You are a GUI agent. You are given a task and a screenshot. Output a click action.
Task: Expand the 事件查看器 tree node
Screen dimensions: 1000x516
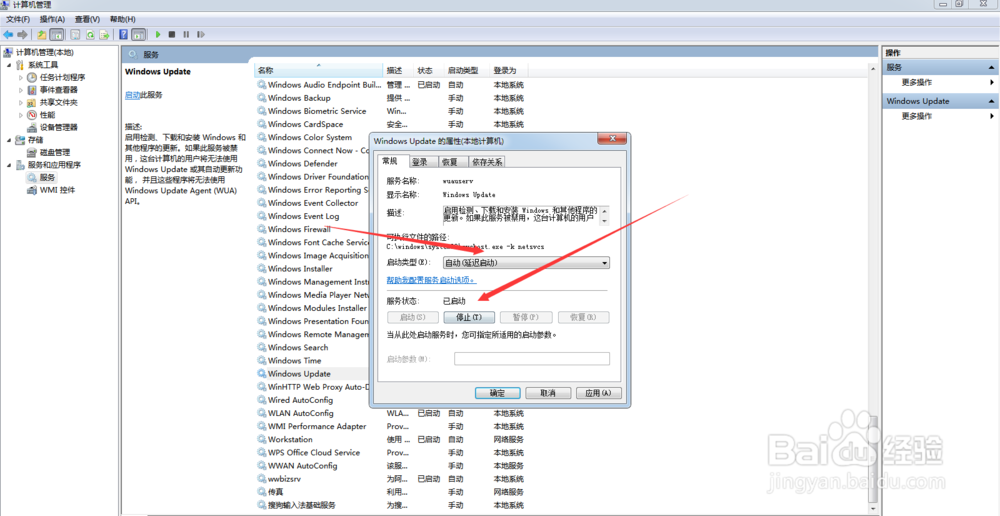pos(21,90)
